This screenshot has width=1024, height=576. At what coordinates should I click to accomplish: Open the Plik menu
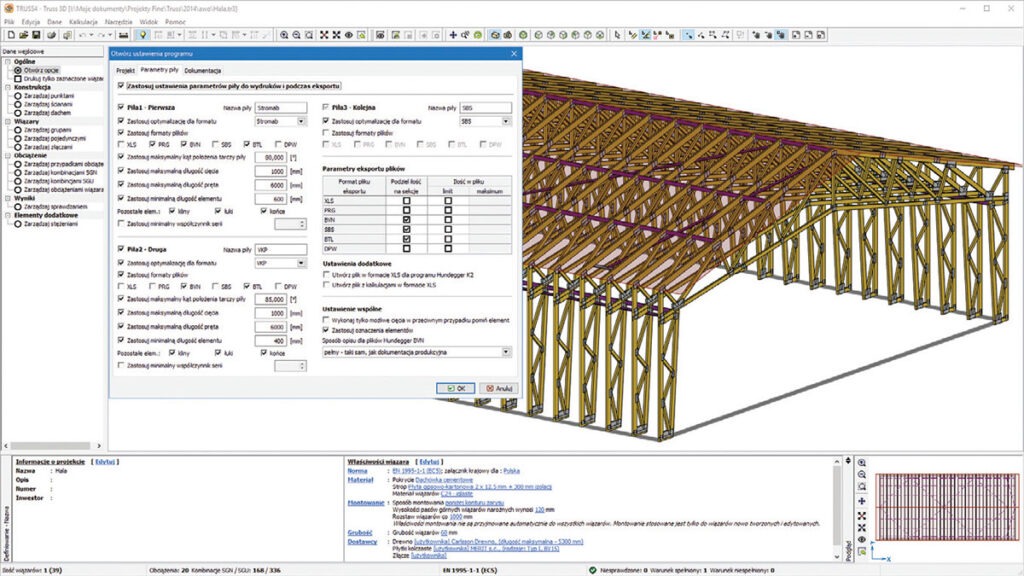pyautogui.click(x=9, y=22)
